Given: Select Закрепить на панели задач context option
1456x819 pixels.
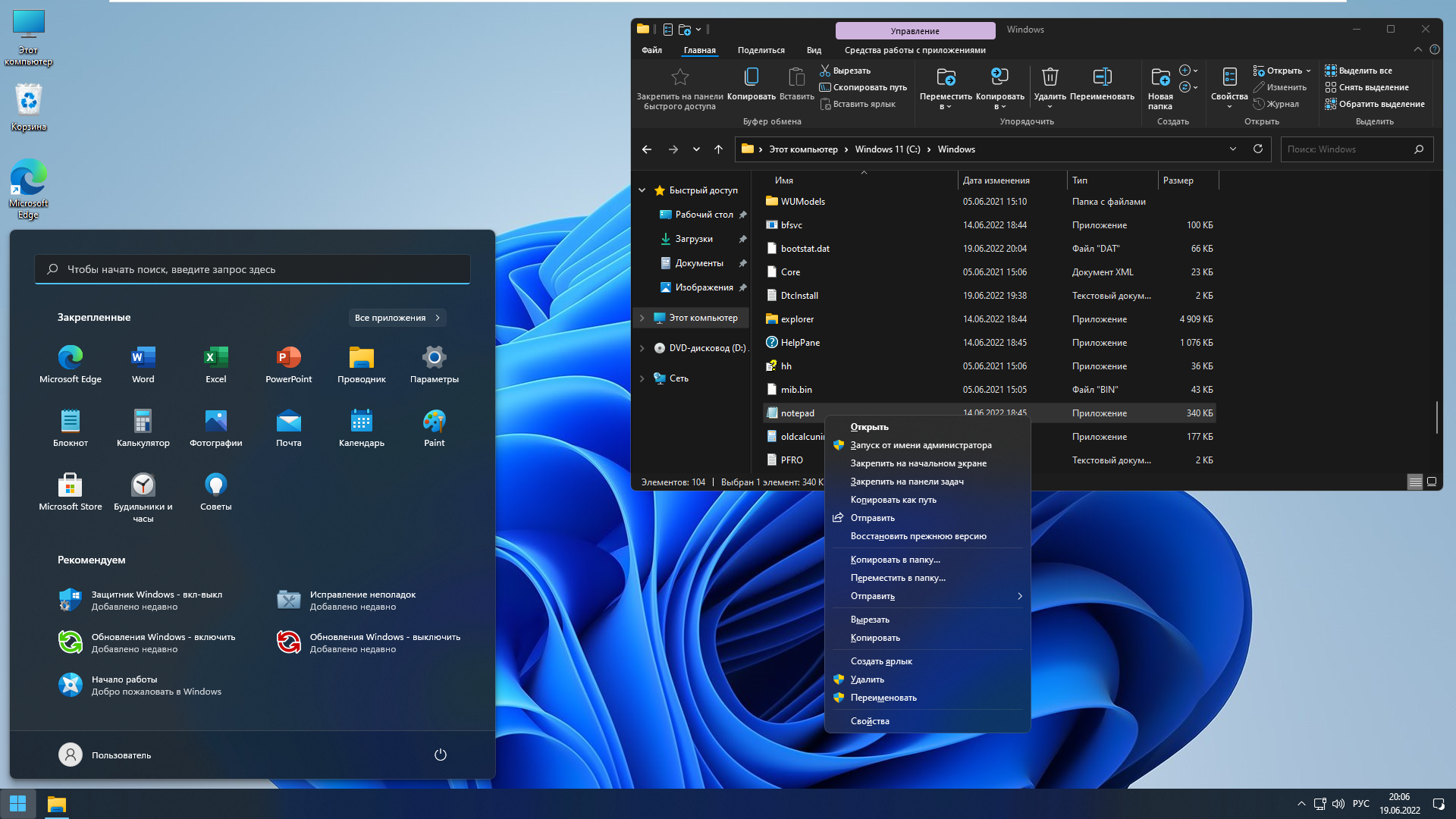Looking at the screenshot, I should point(907,481).
